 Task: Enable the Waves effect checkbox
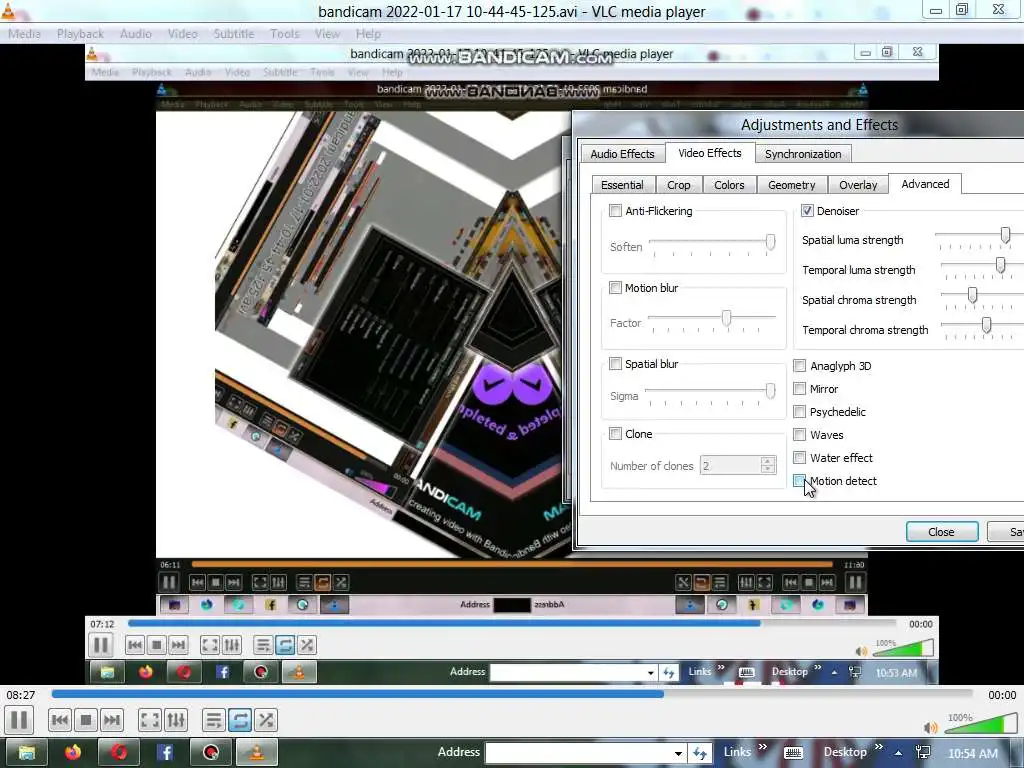coord(799,434)
